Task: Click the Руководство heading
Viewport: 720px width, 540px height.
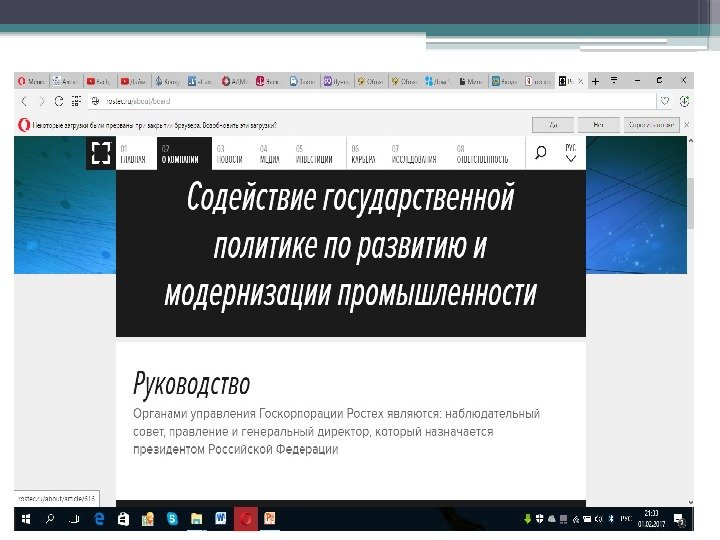Action: pos(191,384)
